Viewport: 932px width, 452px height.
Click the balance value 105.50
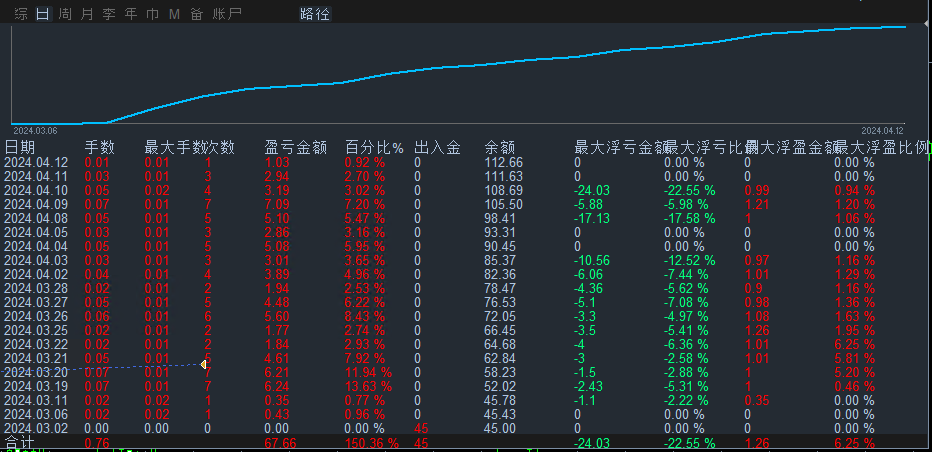(x=503, y=205)
